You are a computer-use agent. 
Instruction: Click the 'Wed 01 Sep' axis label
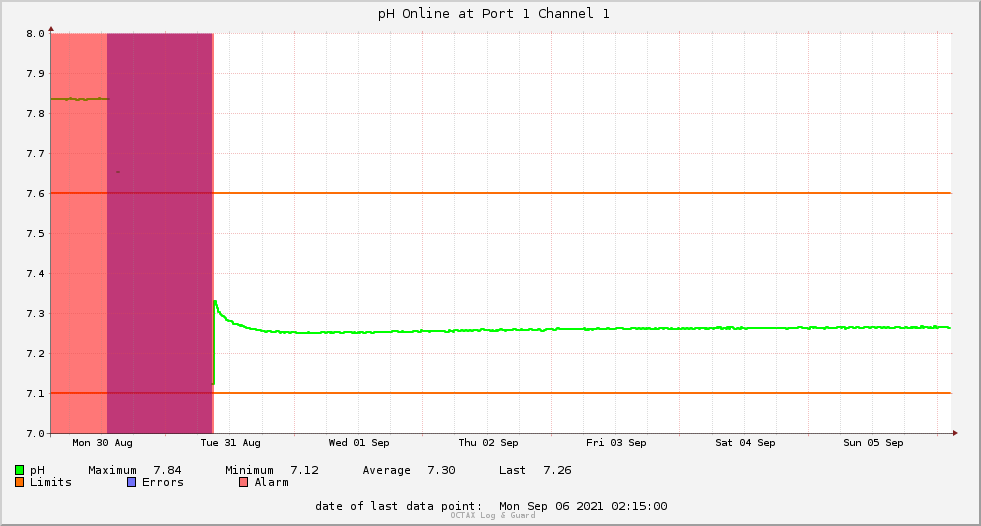pos(359,443)
